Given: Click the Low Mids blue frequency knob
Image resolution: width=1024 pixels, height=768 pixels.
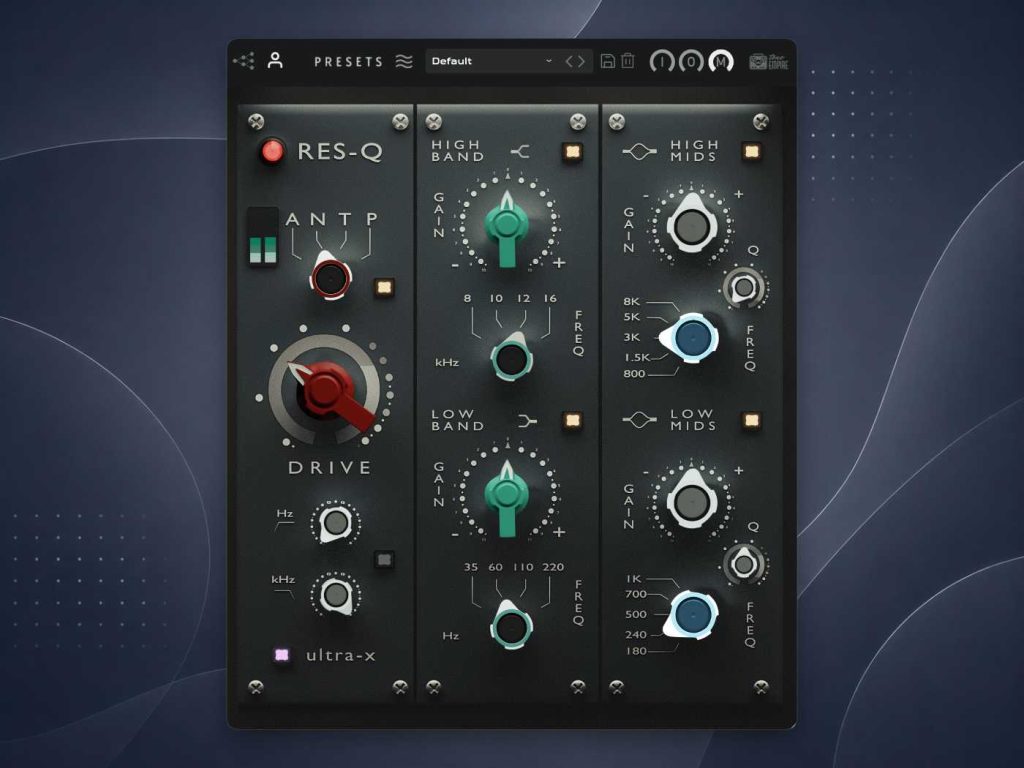Looking at the screenshot, I should click(x=691, y=615).
